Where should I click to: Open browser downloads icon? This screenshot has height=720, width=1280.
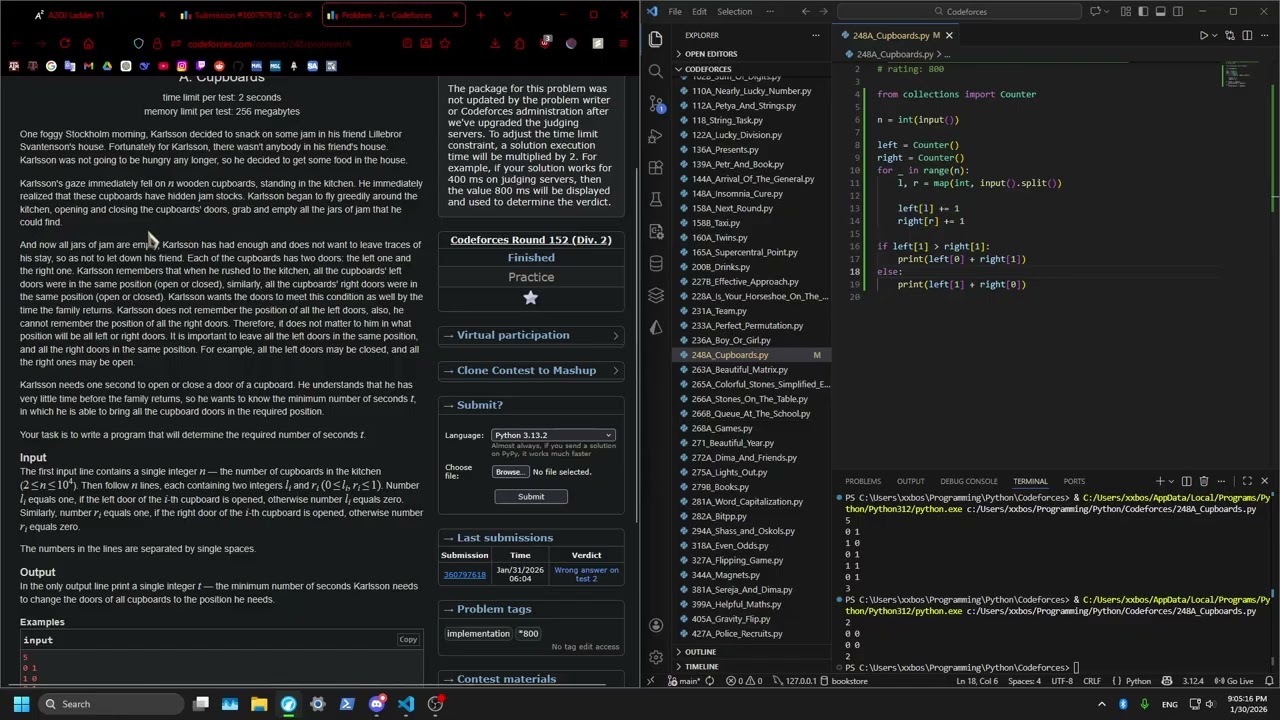[x=495, y=44]
